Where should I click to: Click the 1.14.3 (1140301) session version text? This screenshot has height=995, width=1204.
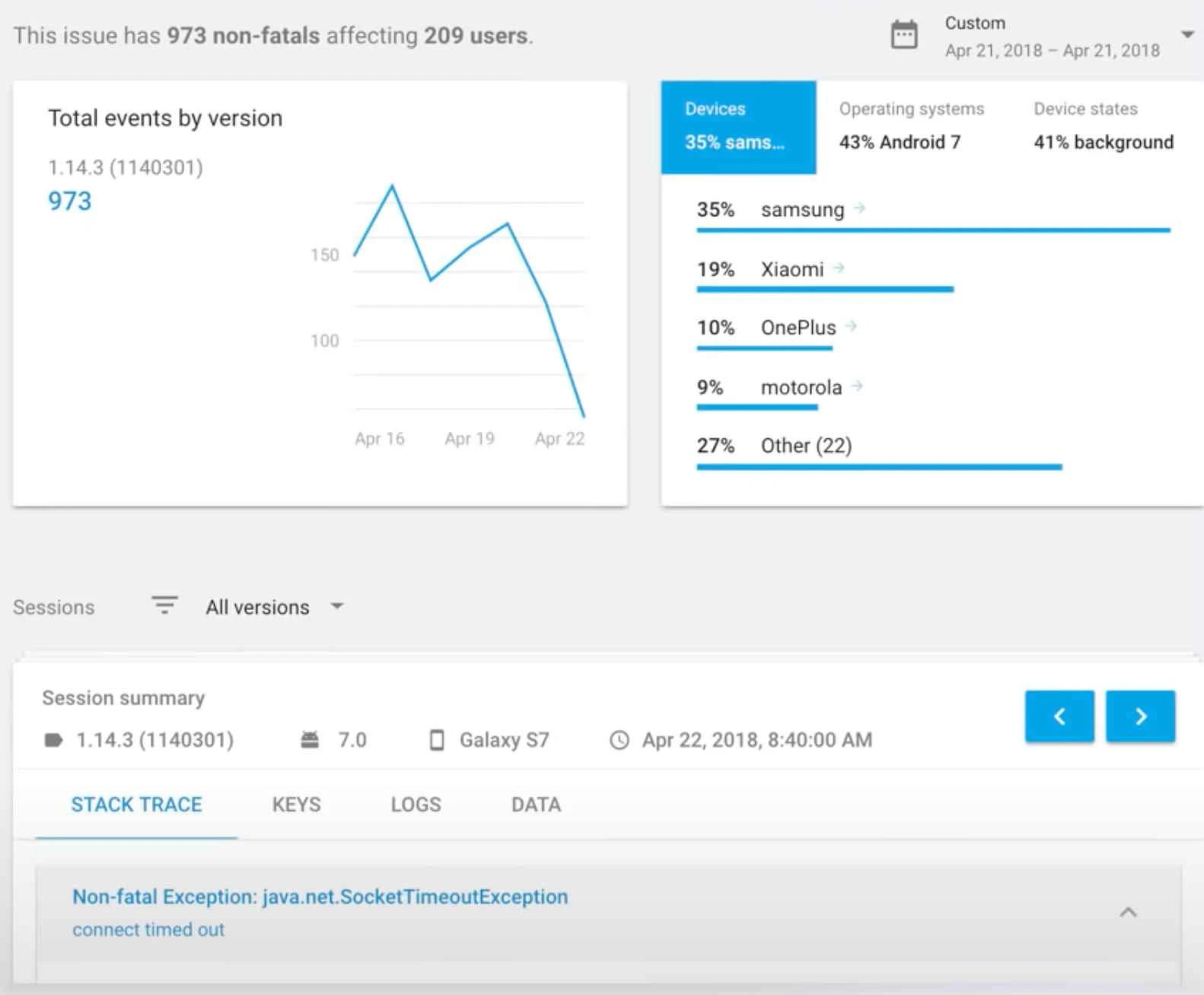(155, 740)
